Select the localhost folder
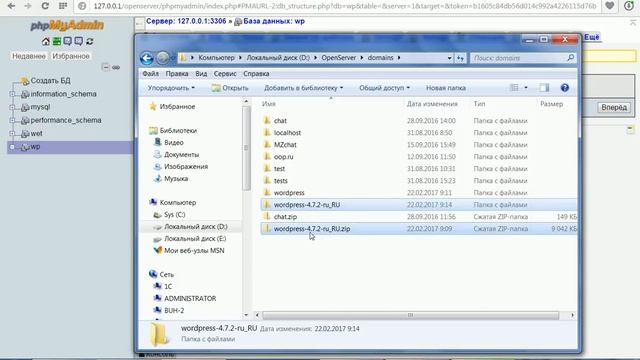This screenshot has height=360, width=640. pos(287,133)
